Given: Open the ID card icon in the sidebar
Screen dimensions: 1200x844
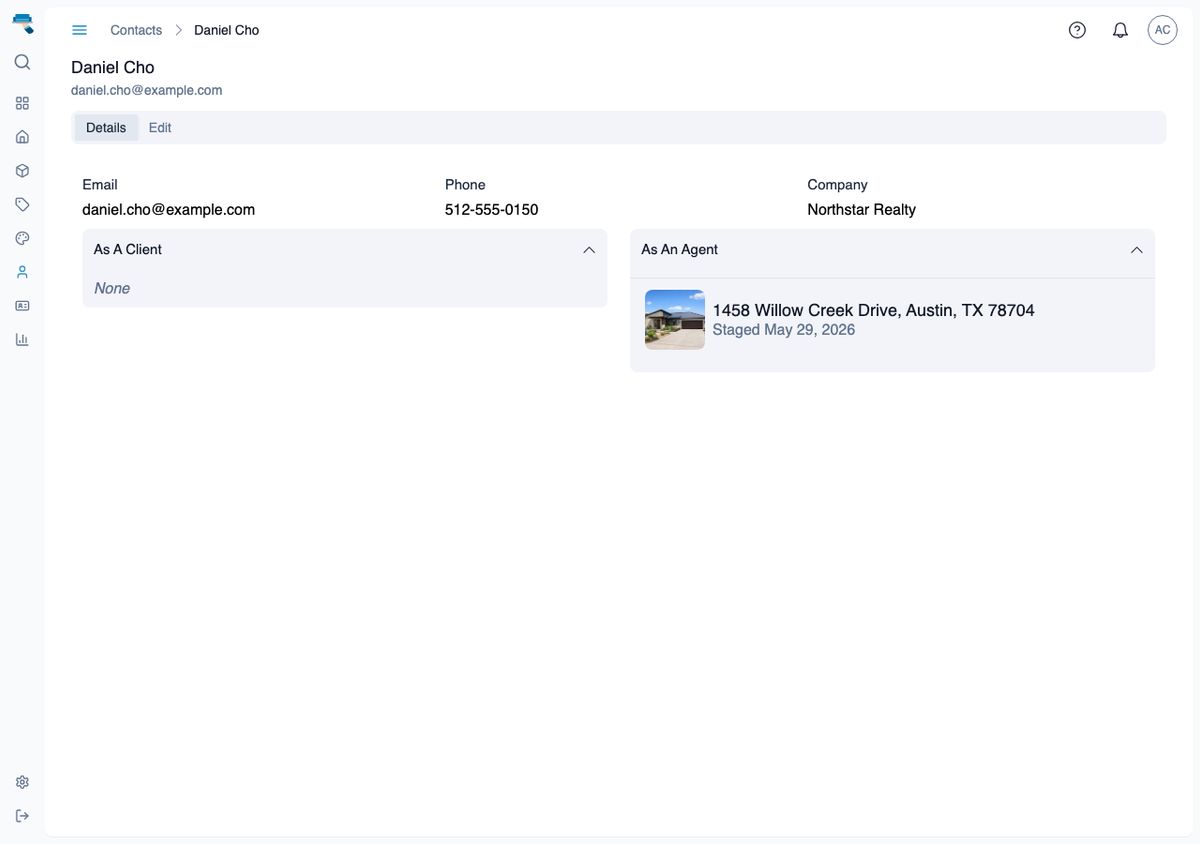Looking at the screenshot, I should coord(22,305).
